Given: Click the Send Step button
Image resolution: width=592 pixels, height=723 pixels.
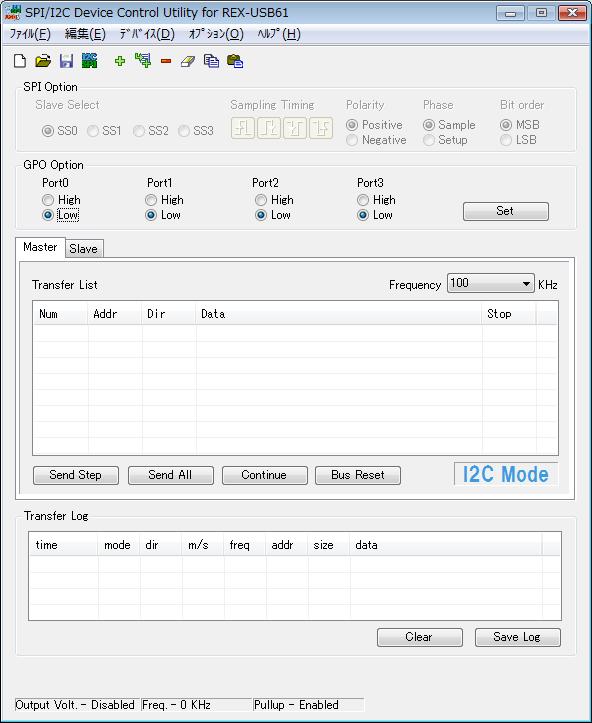Looking at the screenshot, I should pos(76,475).
